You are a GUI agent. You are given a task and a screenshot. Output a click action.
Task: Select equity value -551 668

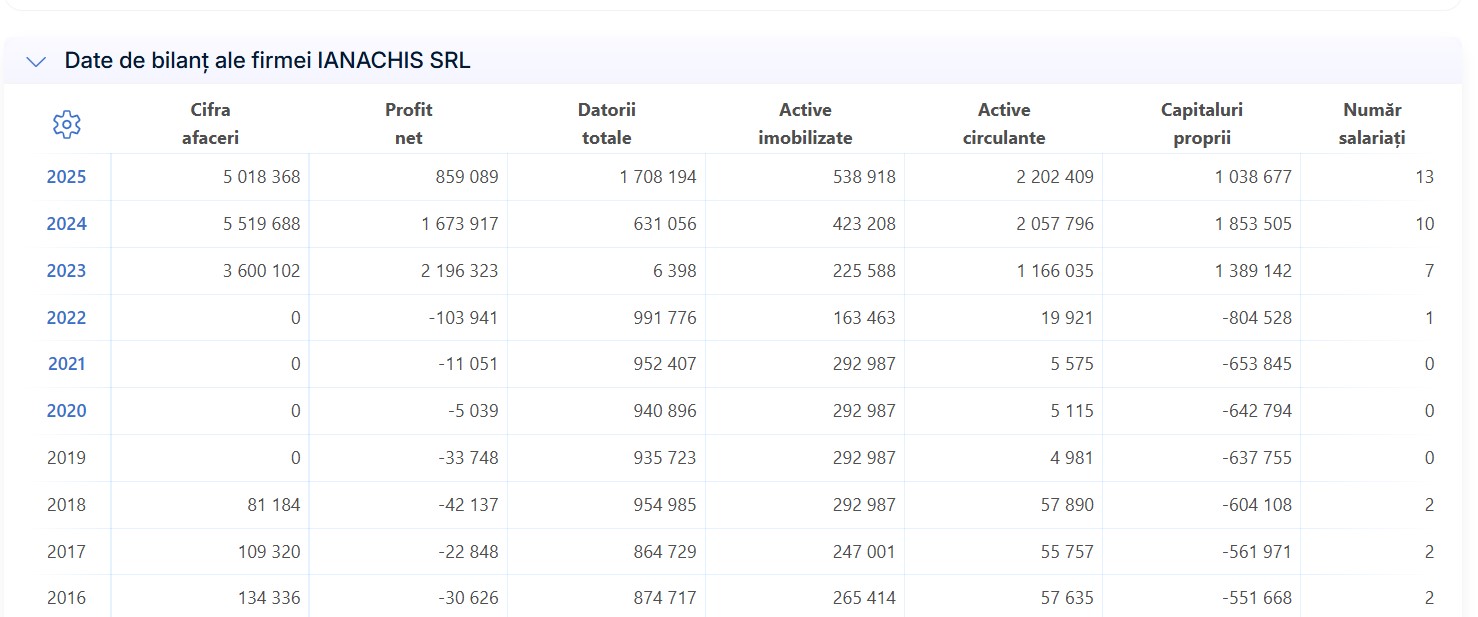pos(1257,598)
